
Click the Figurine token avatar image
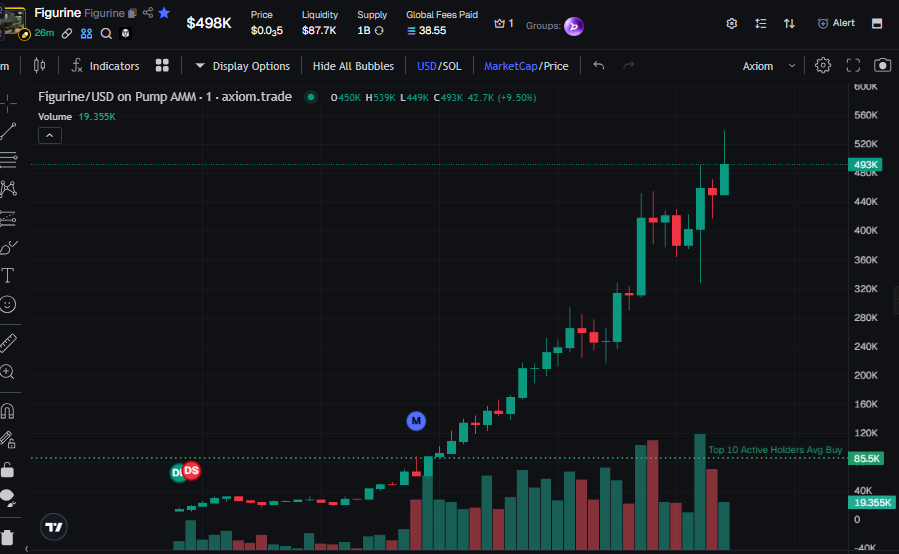point(13,23)
